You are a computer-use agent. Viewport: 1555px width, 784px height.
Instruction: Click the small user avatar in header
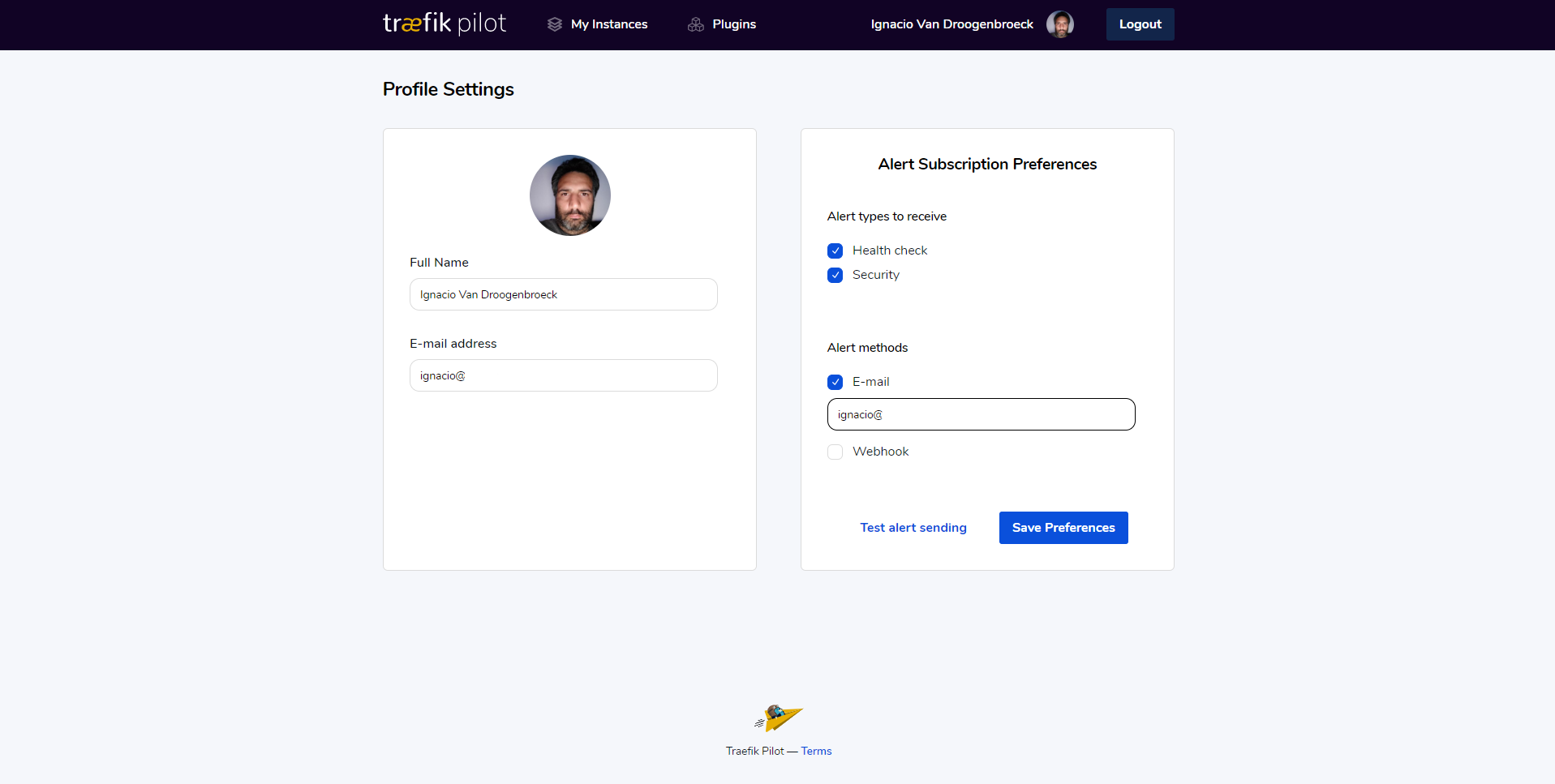[x=1060, y=24]
